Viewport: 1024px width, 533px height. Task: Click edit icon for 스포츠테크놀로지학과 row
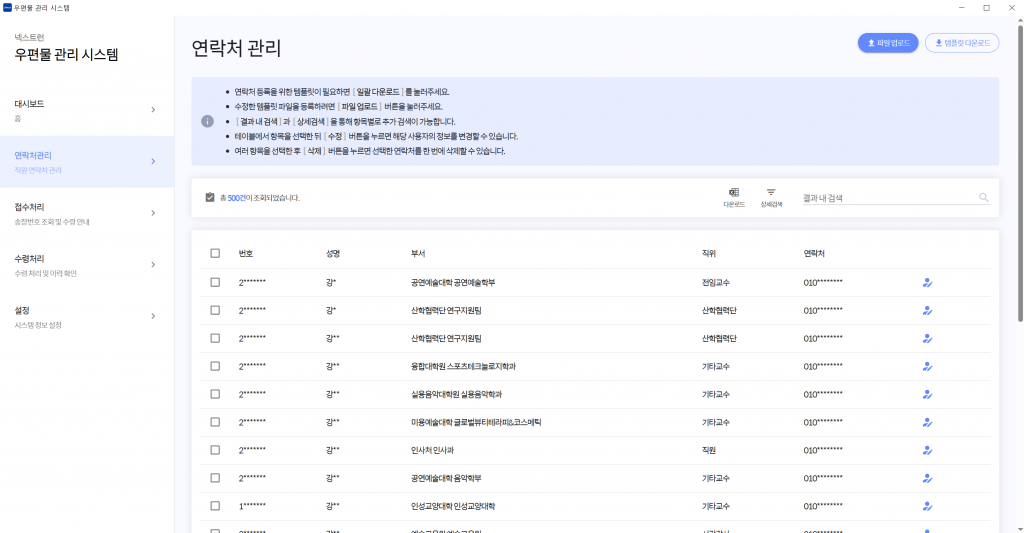[x=927, y=367]
